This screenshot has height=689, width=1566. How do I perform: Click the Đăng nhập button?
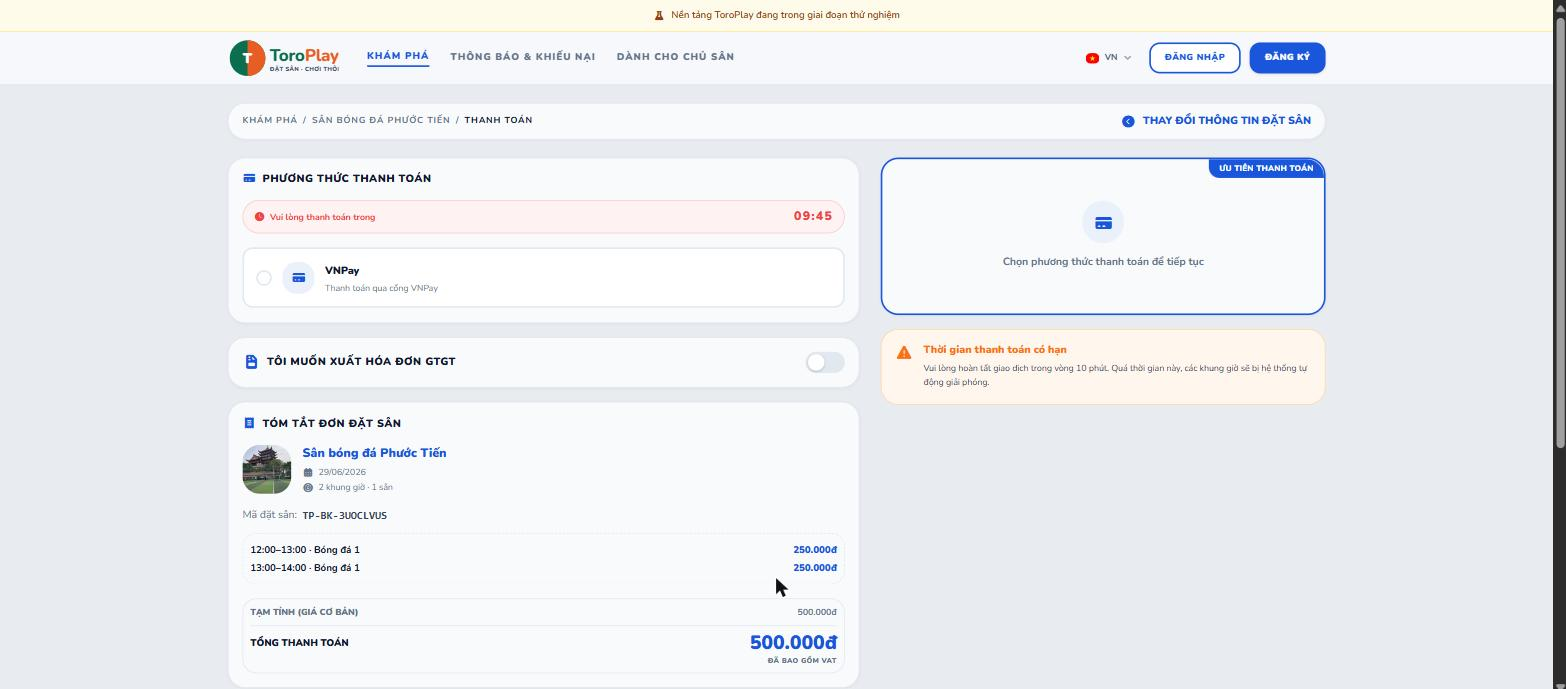tap(1194, 58)
